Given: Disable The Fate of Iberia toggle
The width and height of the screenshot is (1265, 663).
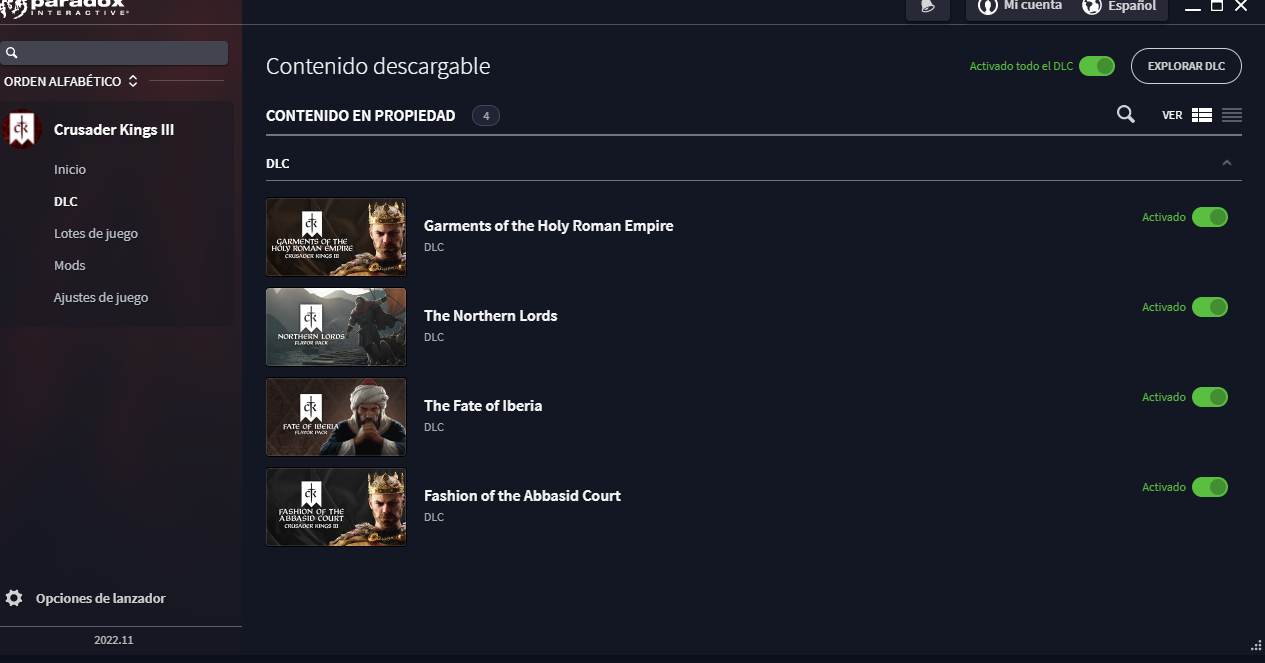Looking at the screenshot, I should pos(1210,397).
